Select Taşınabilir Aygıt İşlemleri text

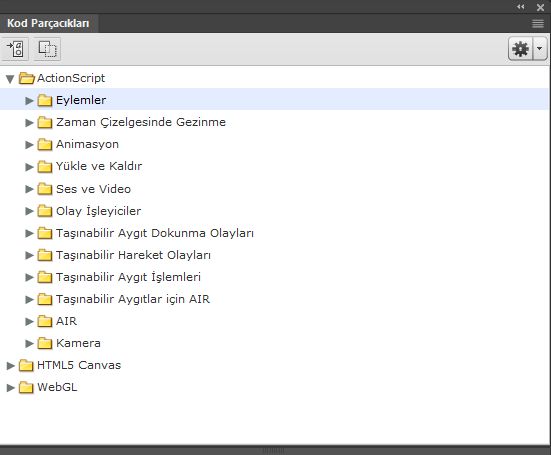point(128,277)
